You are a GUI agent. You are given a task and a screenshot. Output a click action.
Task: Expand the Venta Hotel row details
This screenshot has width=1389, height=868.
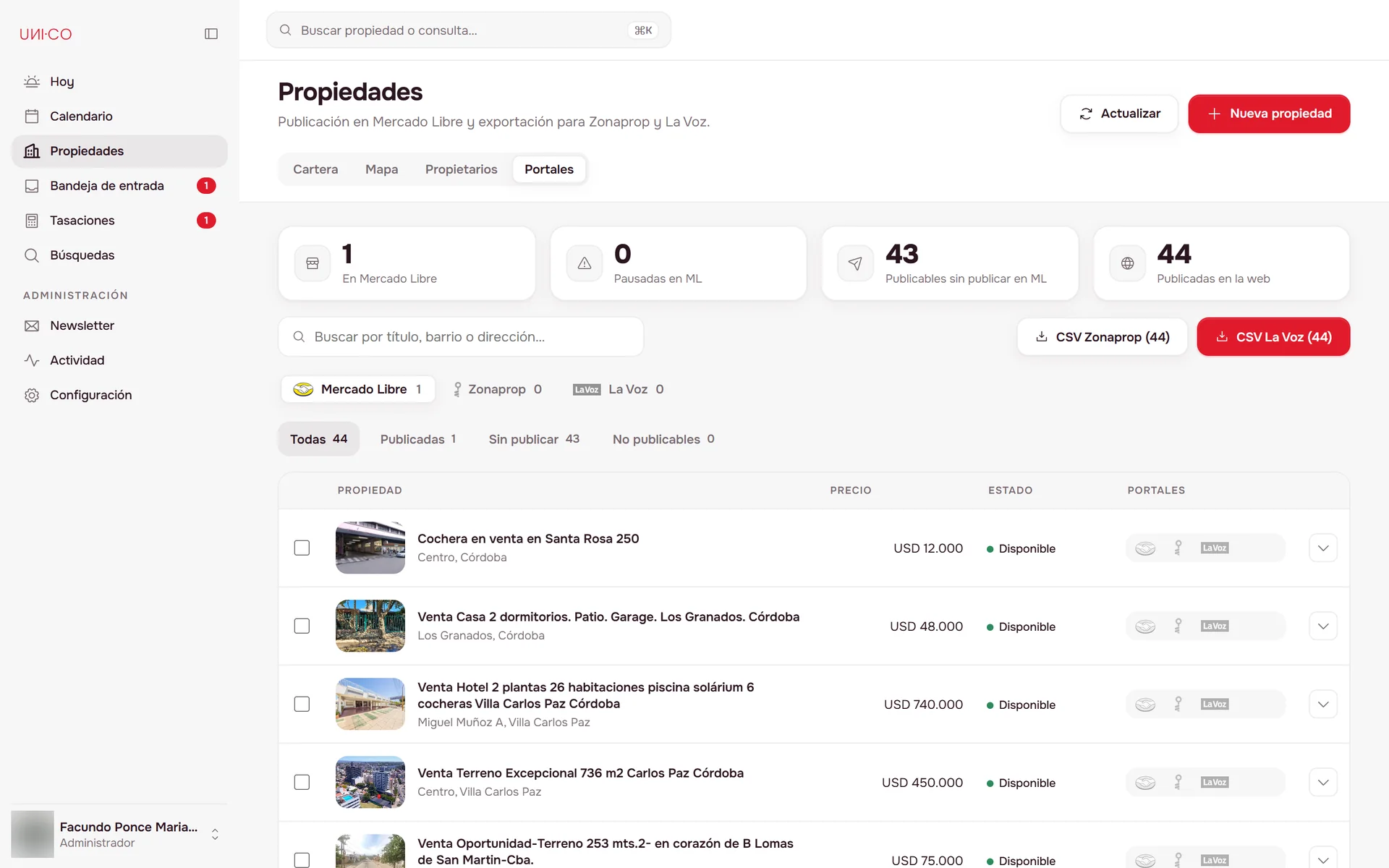1323,705
